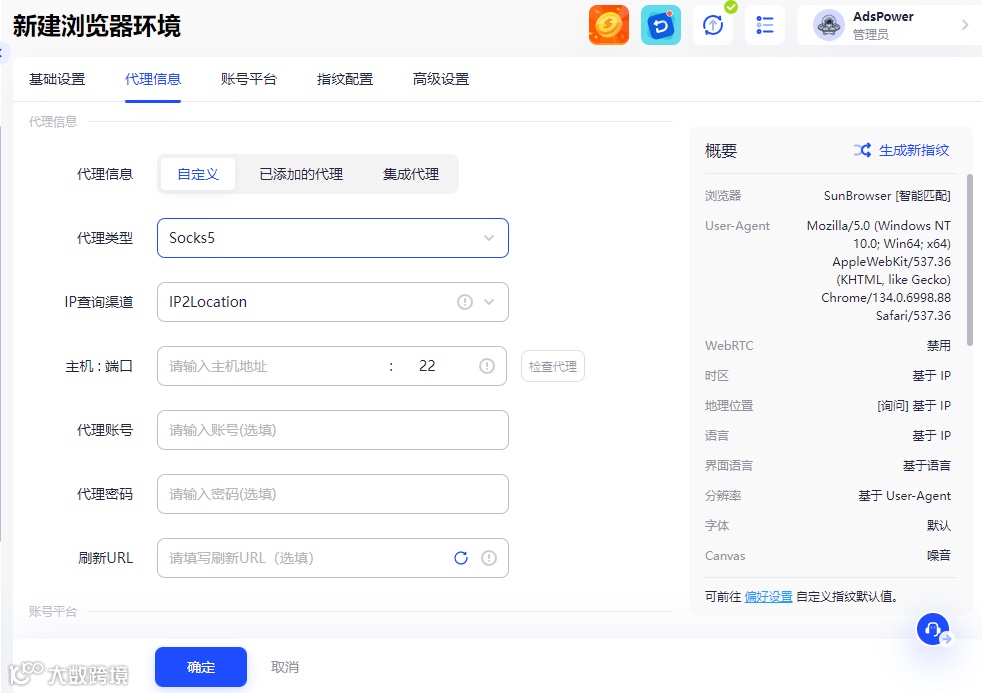Click the summary panel scrollbar
Screen dimensions: 982x693
(x=970, y=260)
